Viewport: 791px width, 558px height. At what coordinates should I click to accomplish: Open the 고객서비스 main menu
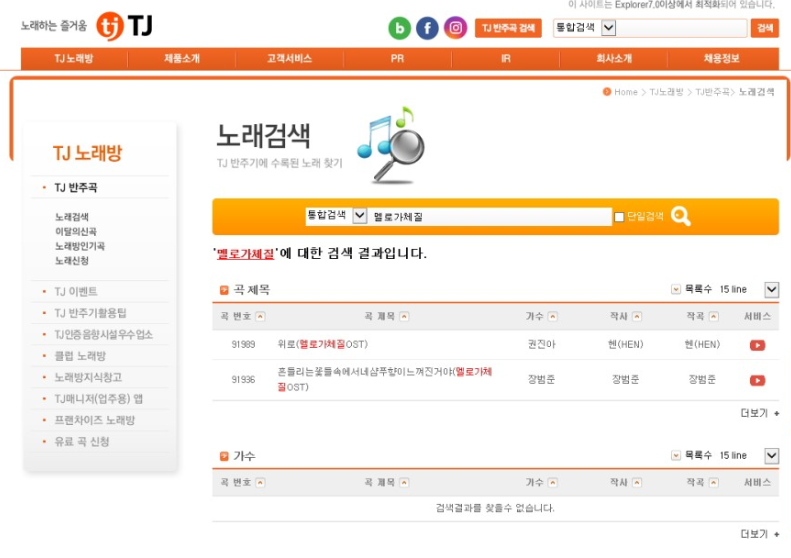coord(289,59)
